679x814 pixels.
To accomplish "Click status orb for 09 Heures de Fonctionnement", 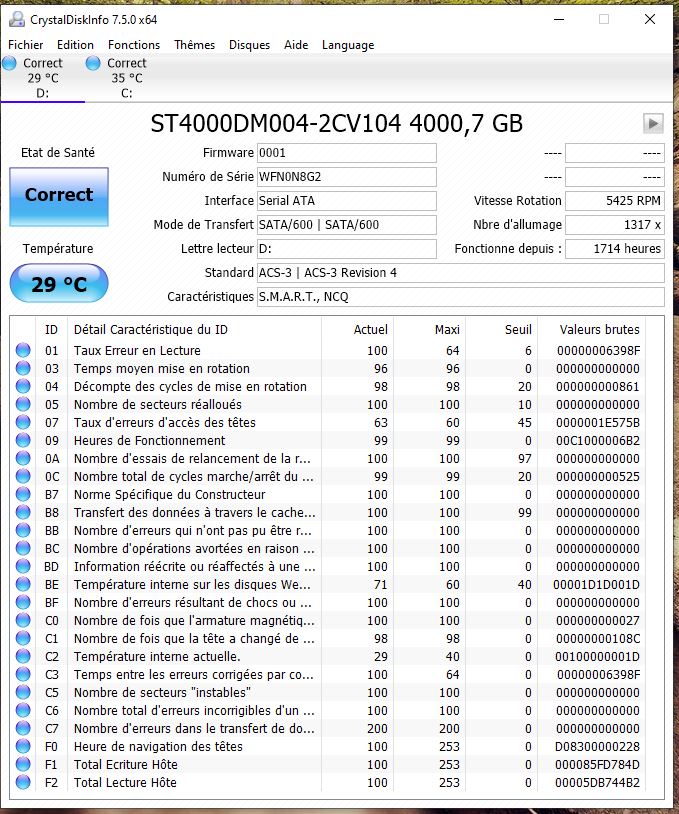I will 23,440.
